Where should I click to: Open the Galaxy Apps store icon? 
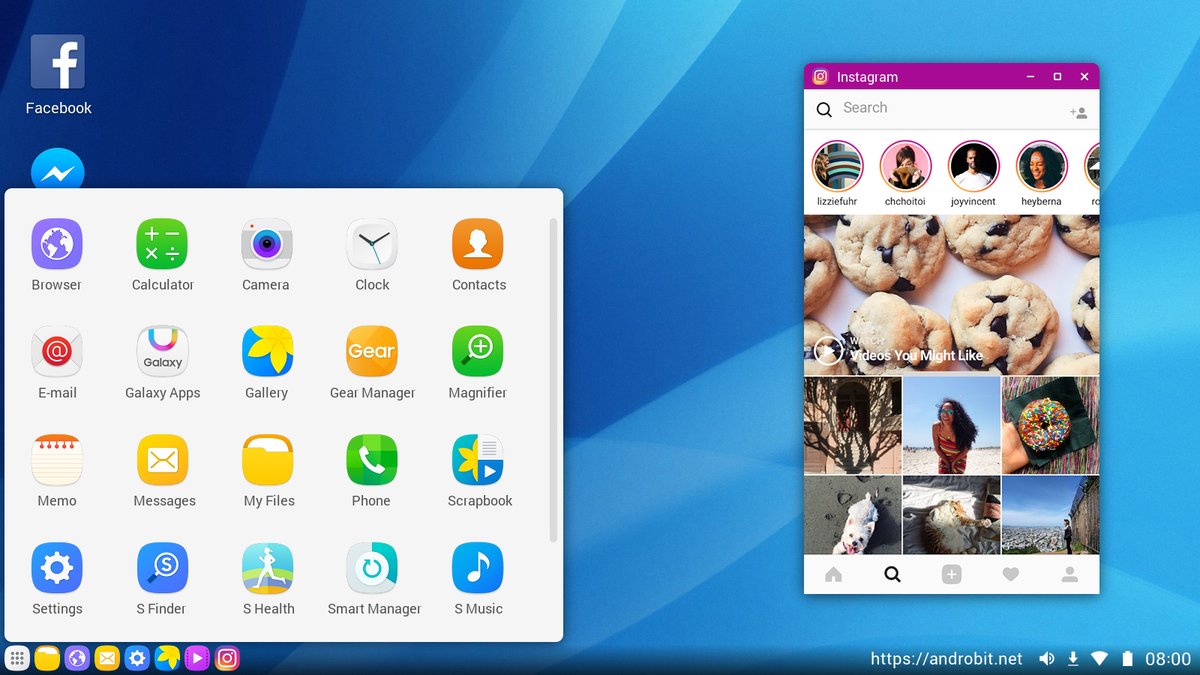pos(162,352)
